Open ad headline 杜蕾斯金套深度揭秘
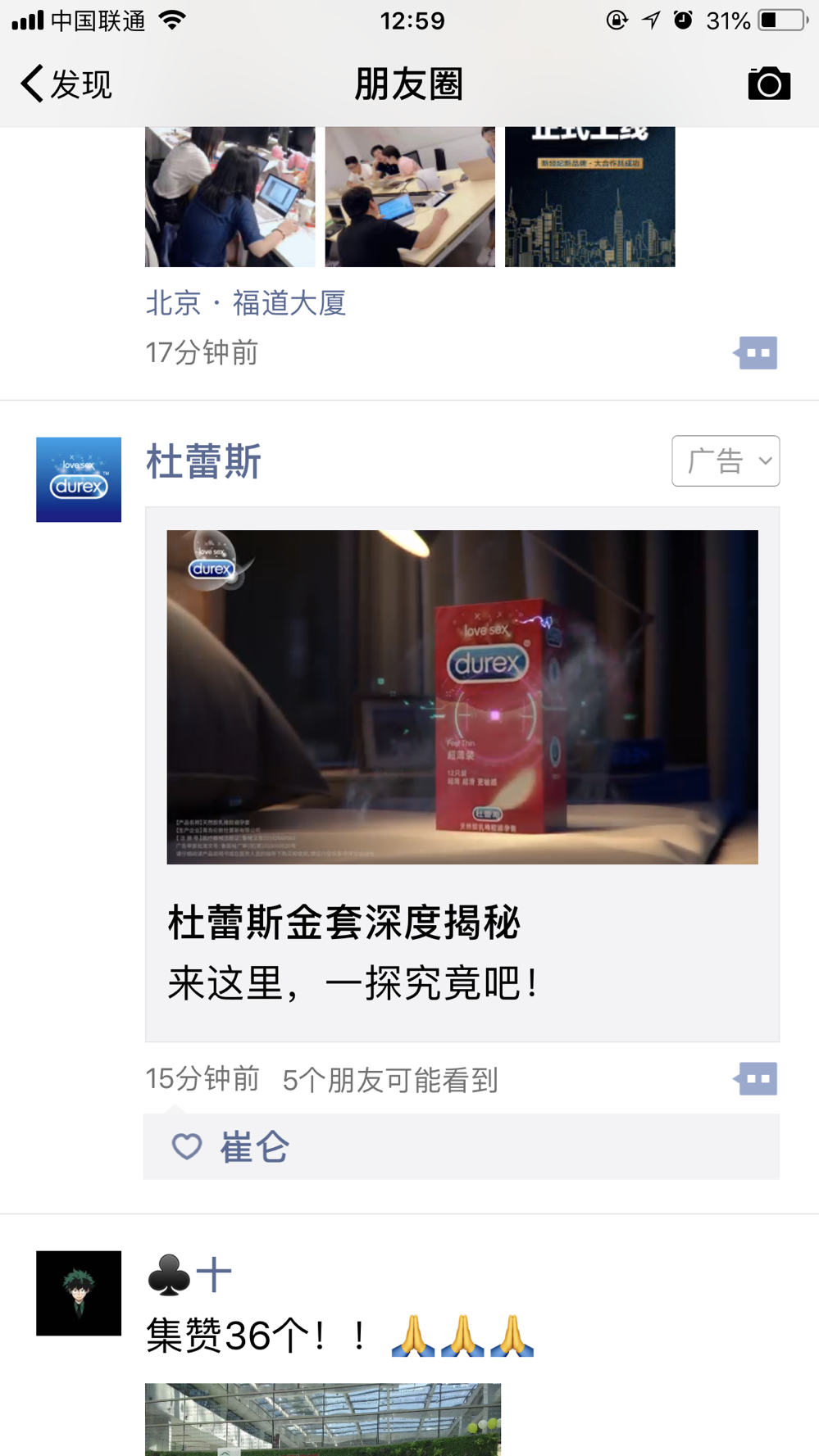 click(x=344, y=923)
